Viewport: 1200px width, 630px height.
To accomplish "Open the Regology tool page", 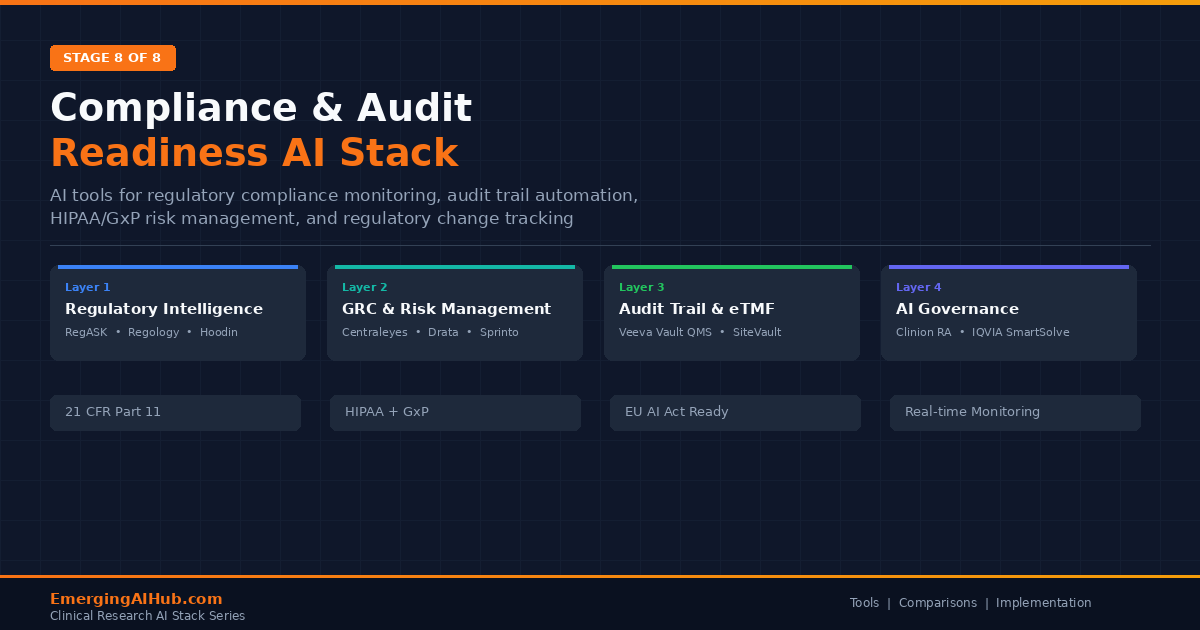I will tap(153, 332).
